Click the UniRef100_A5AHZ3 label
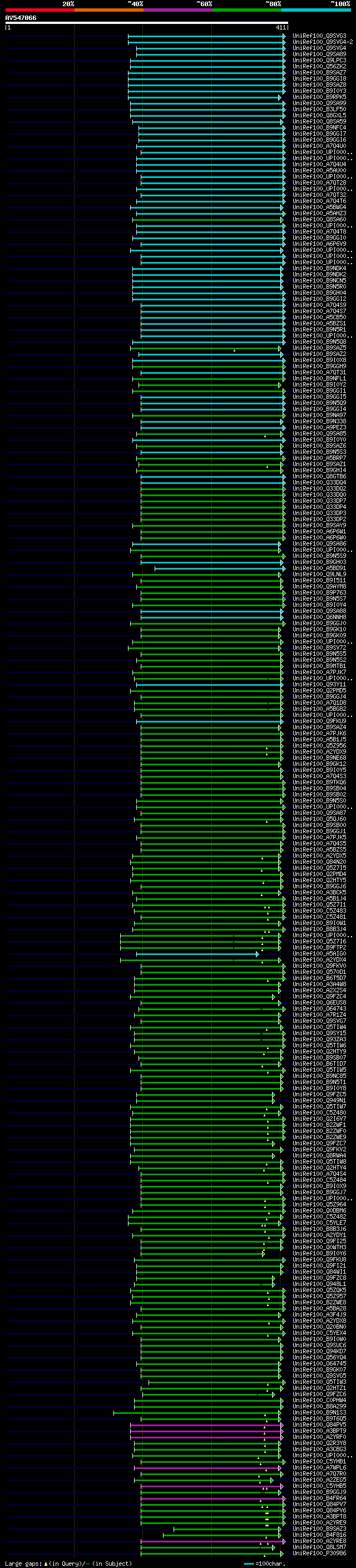This screenshot has width=356, height=1568. tap(319, 213)
